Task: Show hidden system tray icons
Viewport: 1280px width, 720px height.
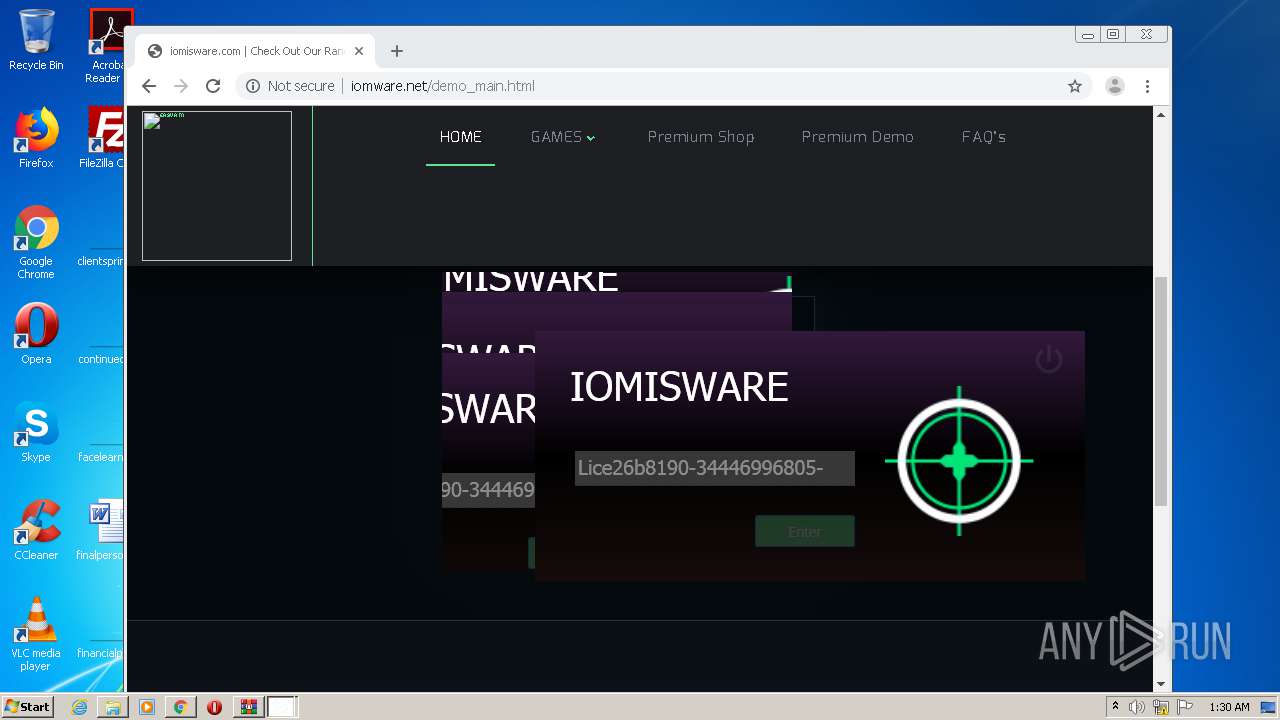Action: click(x=1116, y=706)
